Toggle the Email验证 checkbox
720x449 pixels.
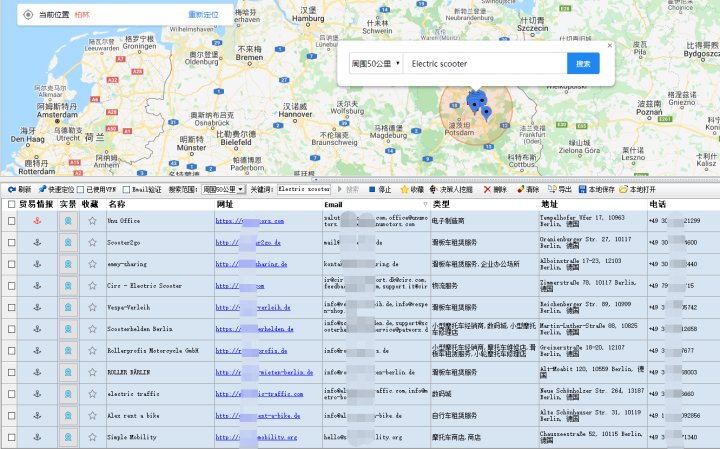click(x=126, y=190)
